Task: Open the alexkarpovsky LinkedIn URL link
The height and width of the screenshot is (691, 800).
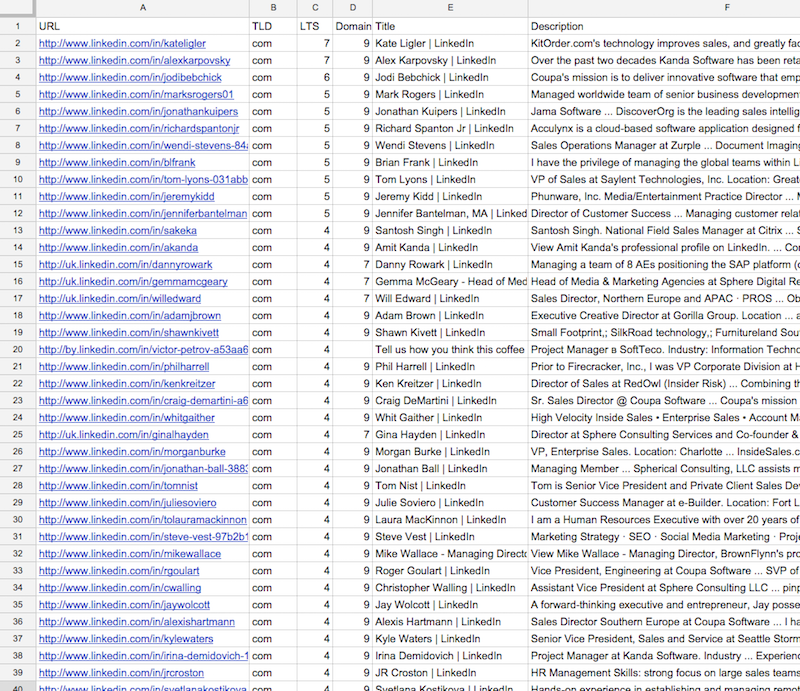Action: (x=135, y=60)
